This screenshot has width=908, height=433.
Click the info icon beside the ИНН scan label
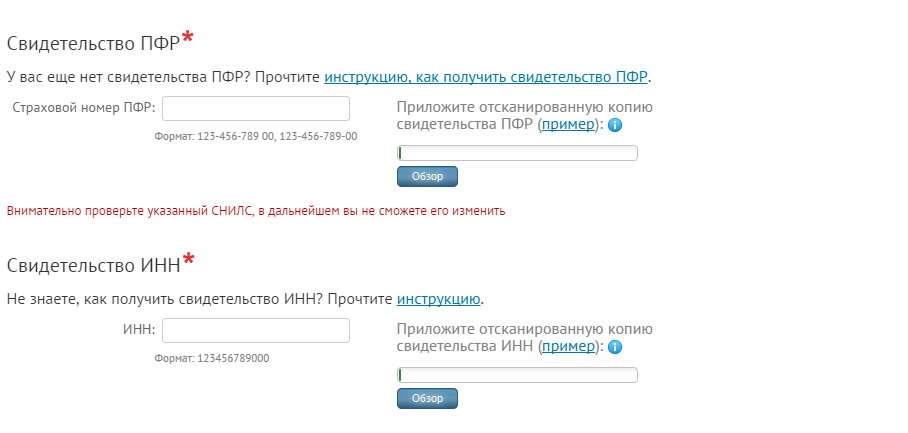(x=615, y=347)
